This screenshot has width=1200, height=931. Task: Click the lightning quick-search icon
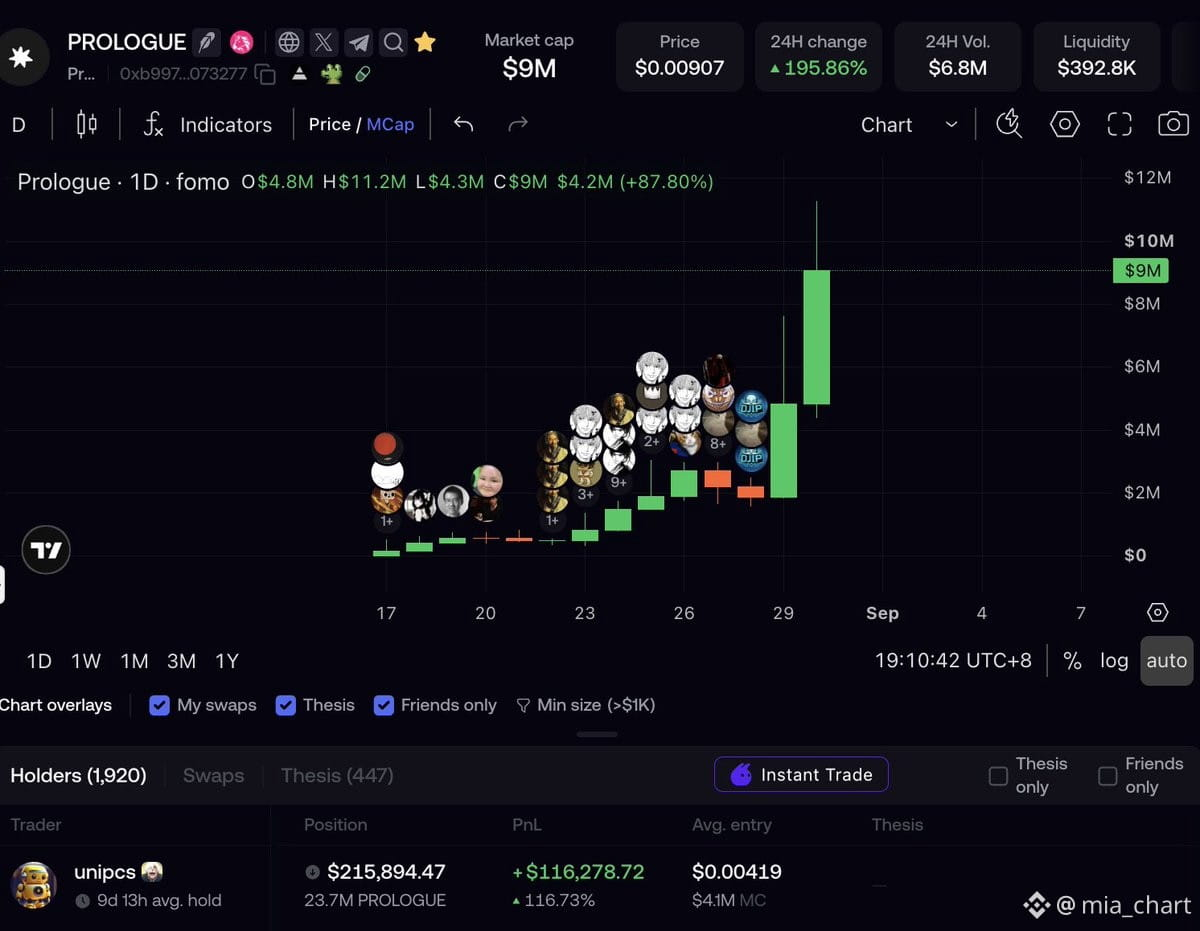(x=1009, y=124)
